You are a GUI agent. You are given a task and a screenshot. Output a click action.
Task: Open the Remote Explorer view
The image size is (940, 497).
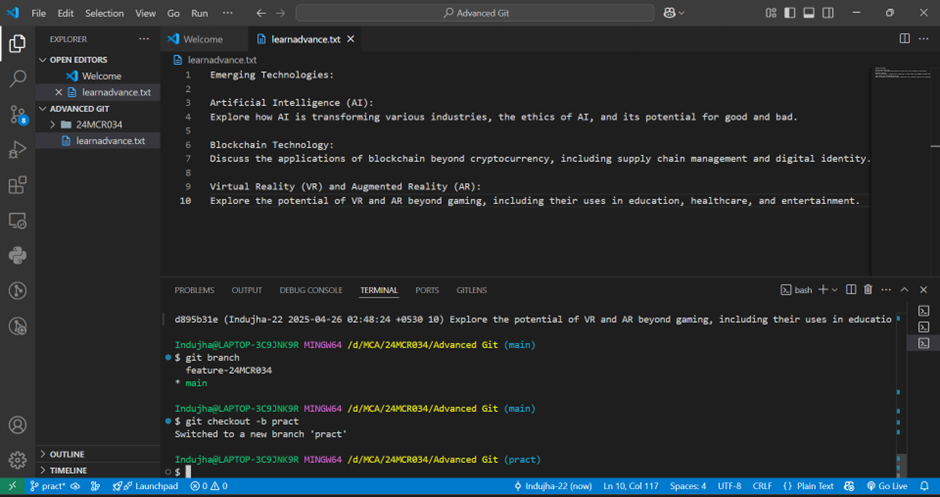(x=17, y=221)
